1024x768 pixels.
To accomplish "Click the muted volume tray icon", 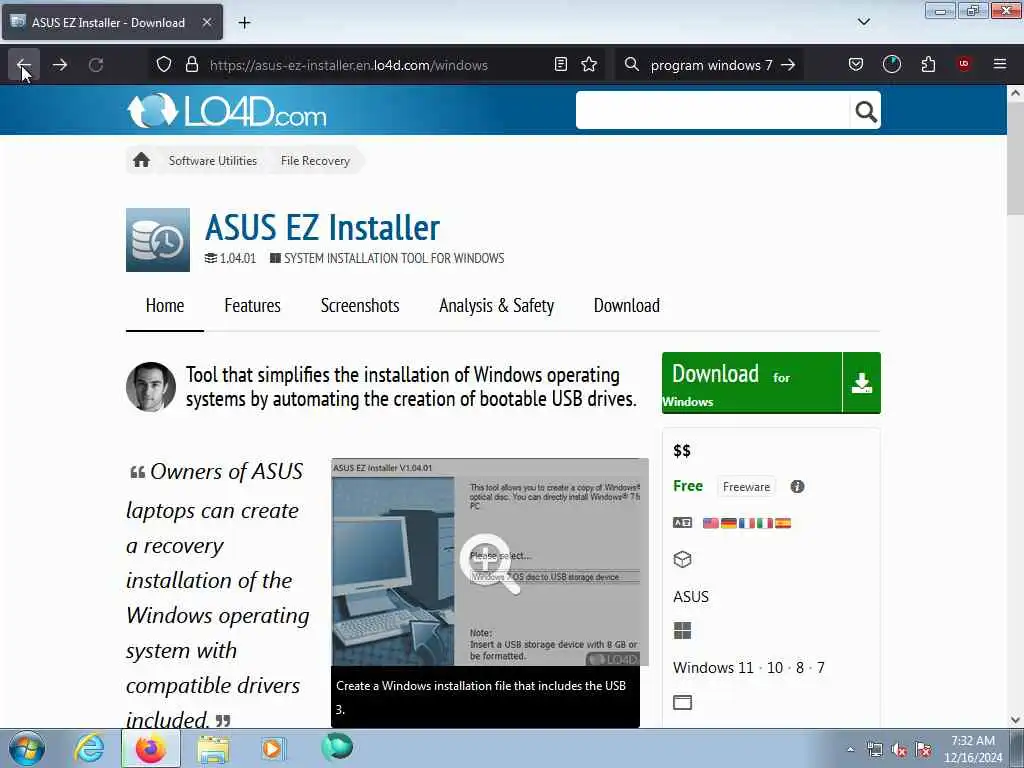I will coord(899,750).
